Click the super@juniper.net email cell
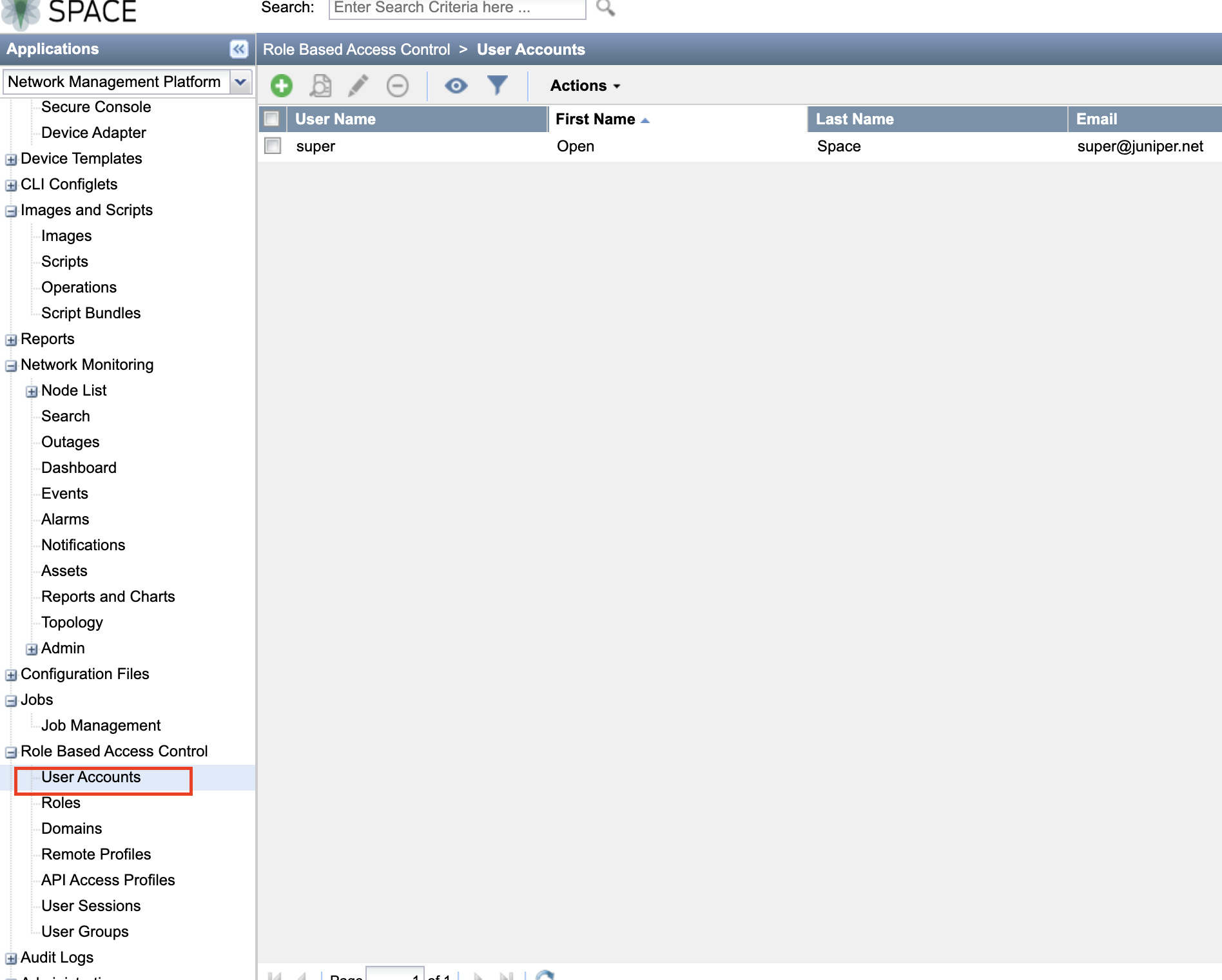Viewport: 1222px width, 980px height. point(1140,146)
